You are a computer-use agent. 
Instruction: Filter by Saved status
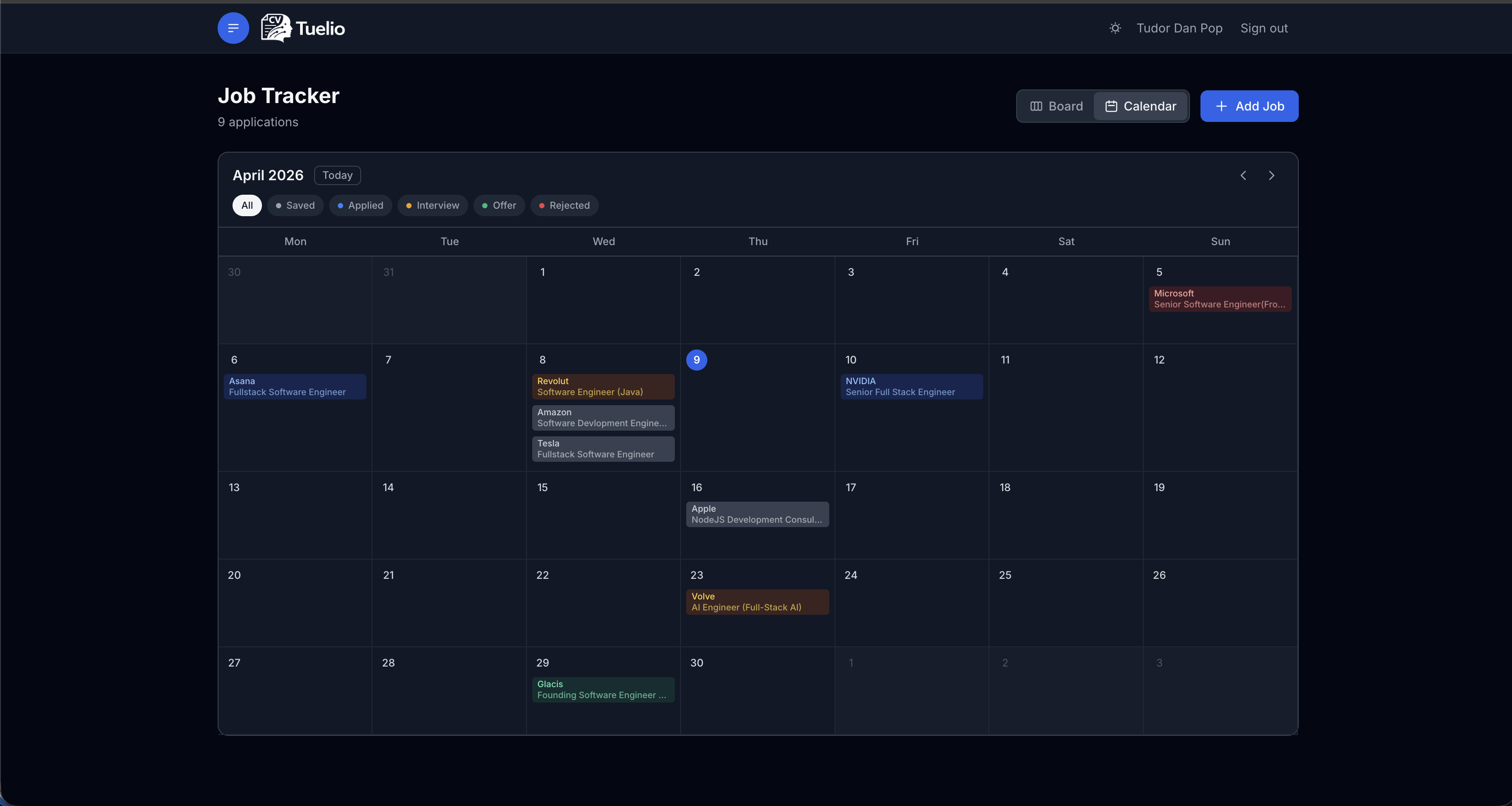[x=295, y=205]
